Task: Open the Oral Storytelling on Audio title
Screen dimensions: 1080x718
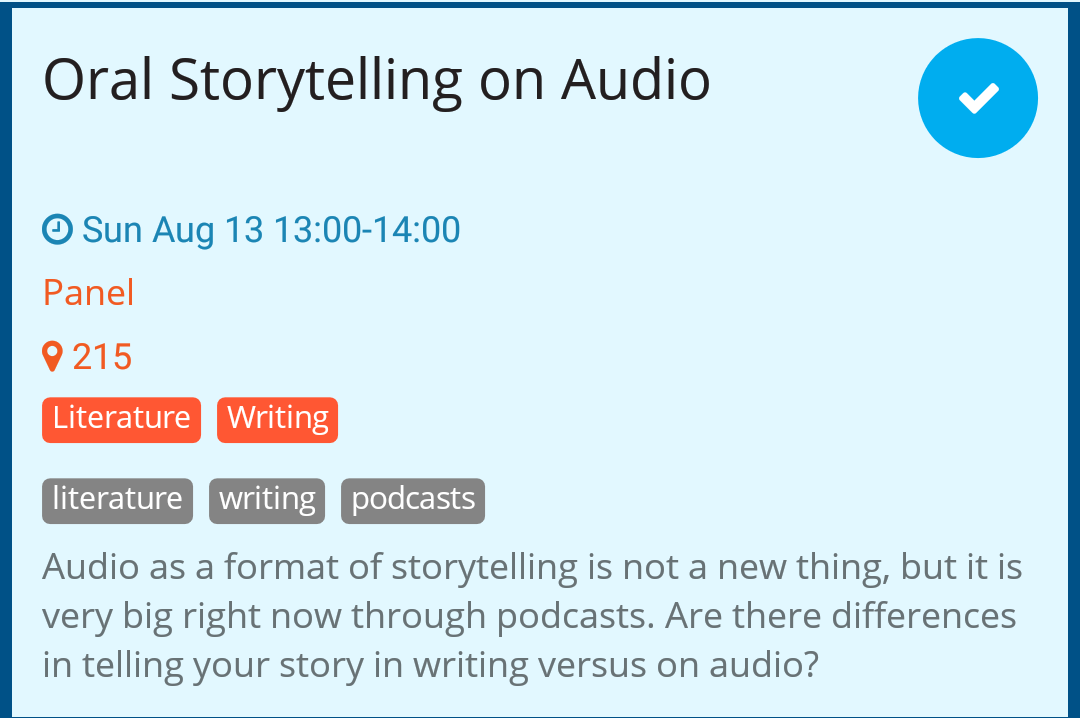Action: [377, 81]
